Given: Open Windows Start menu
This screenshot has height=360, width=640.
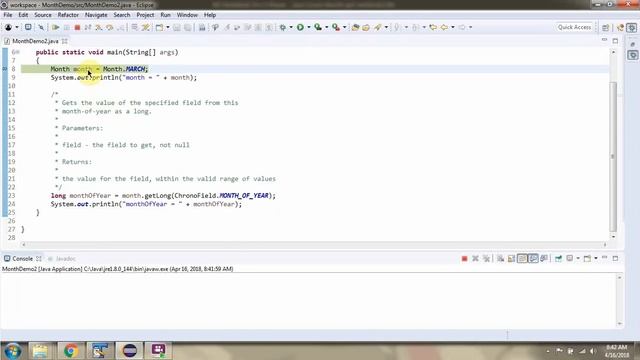Looking at the screenshot, I should [x=13, y=351].
